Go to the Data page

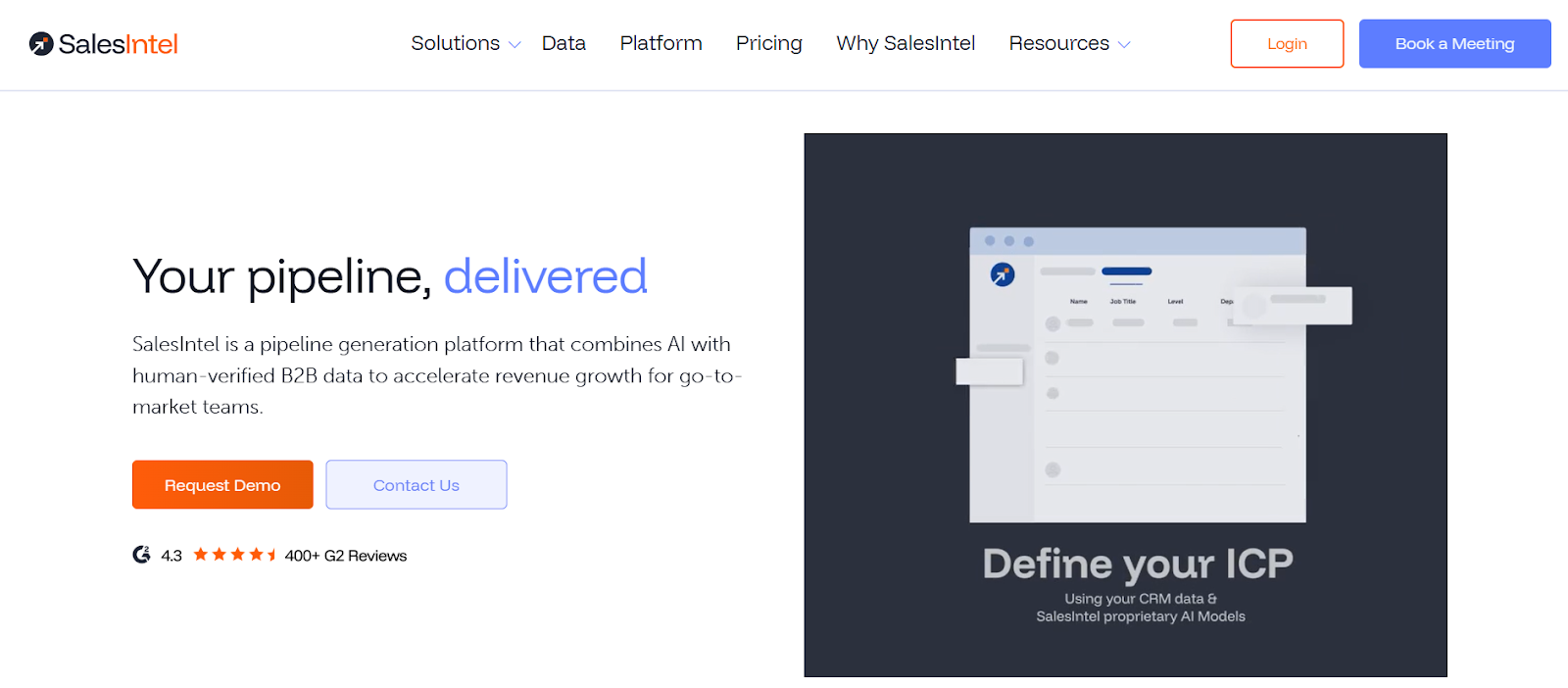pos(563,43)
